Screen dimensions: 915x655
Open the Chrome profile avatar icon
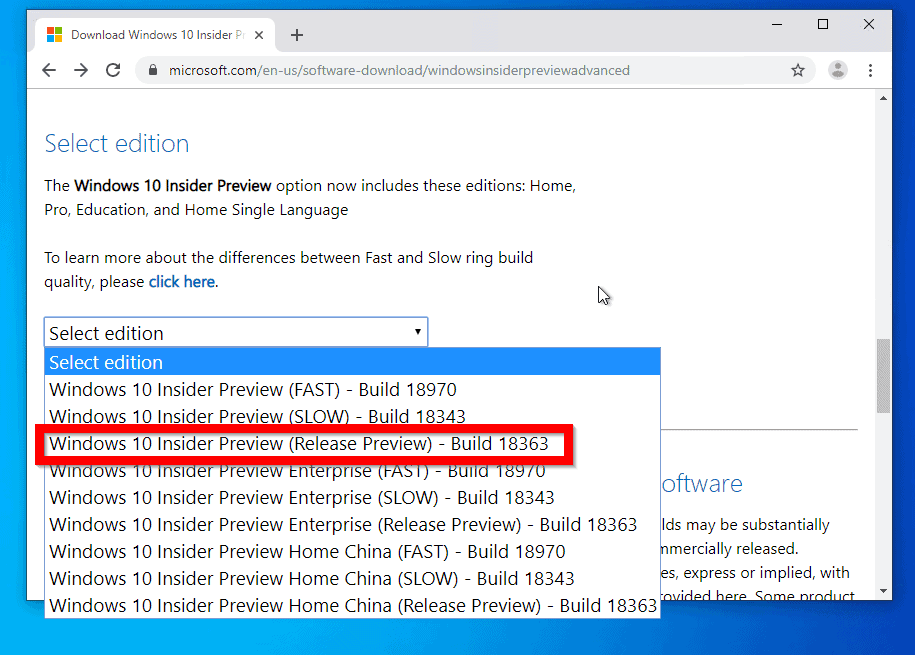click(837, 71)
